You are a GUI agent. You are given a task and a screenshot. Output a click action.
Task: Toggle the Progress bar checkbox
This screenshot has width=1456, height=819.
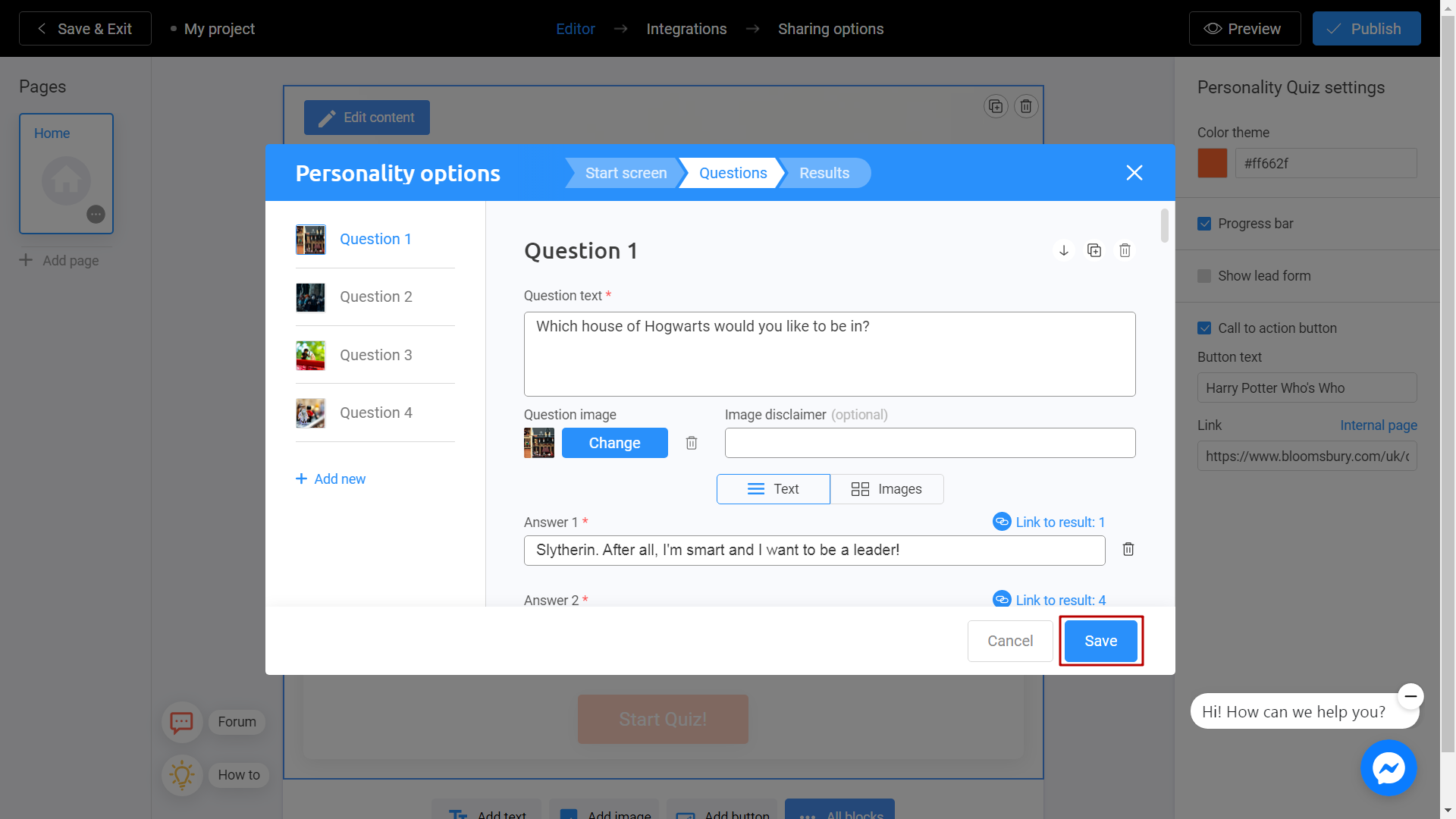point(1205,222)
